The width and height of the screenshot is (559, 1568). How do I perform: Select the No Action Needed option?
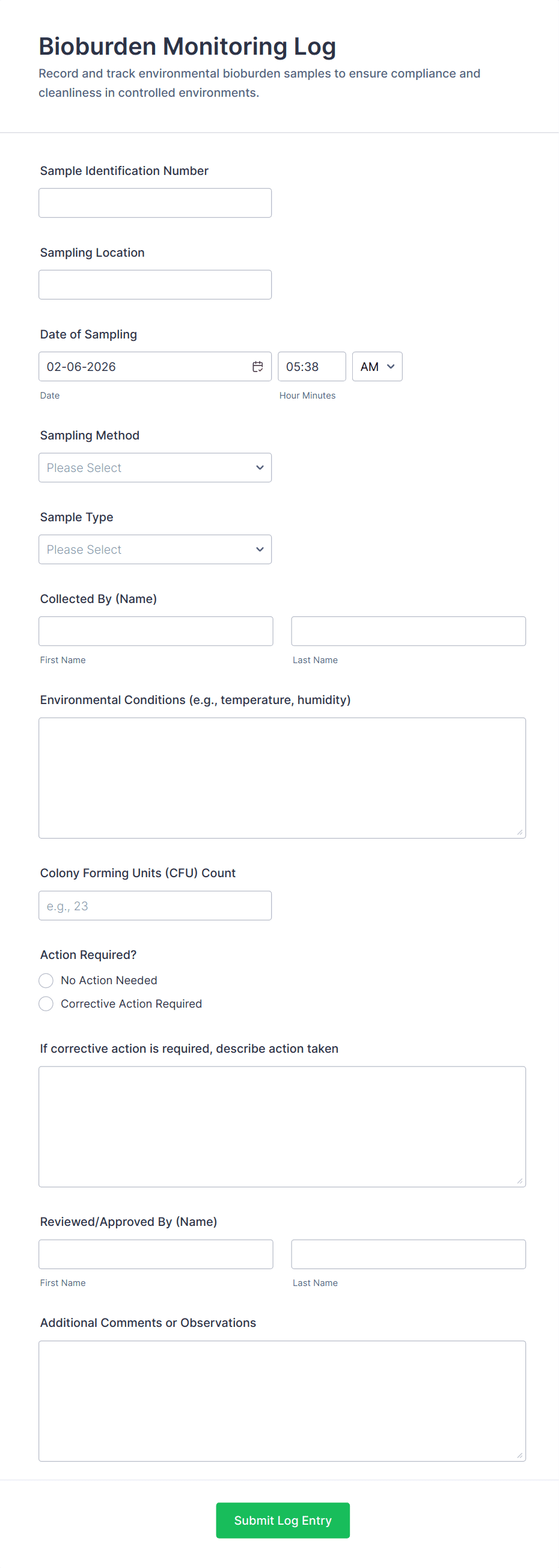[46, 980]
